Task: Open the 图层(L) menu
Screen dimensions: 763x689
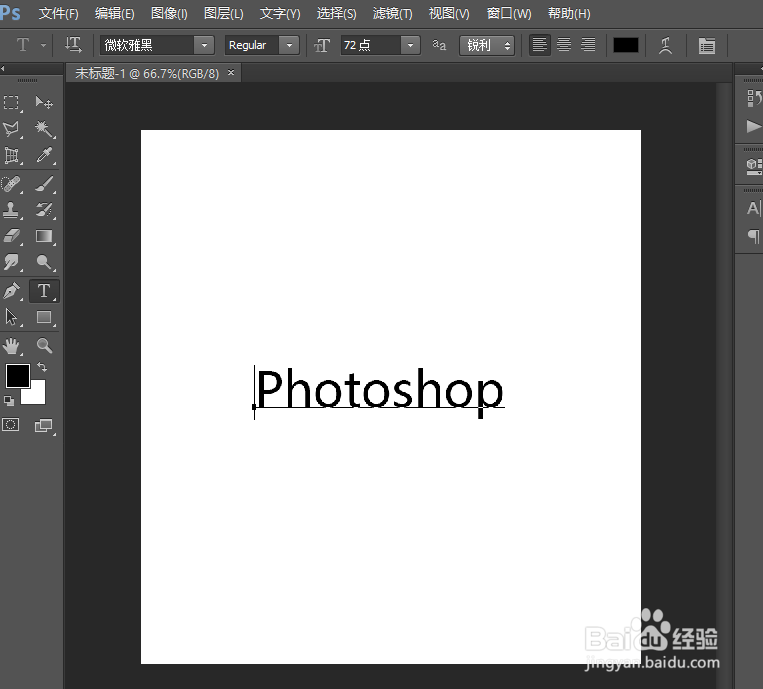Action: coord(223,14)
